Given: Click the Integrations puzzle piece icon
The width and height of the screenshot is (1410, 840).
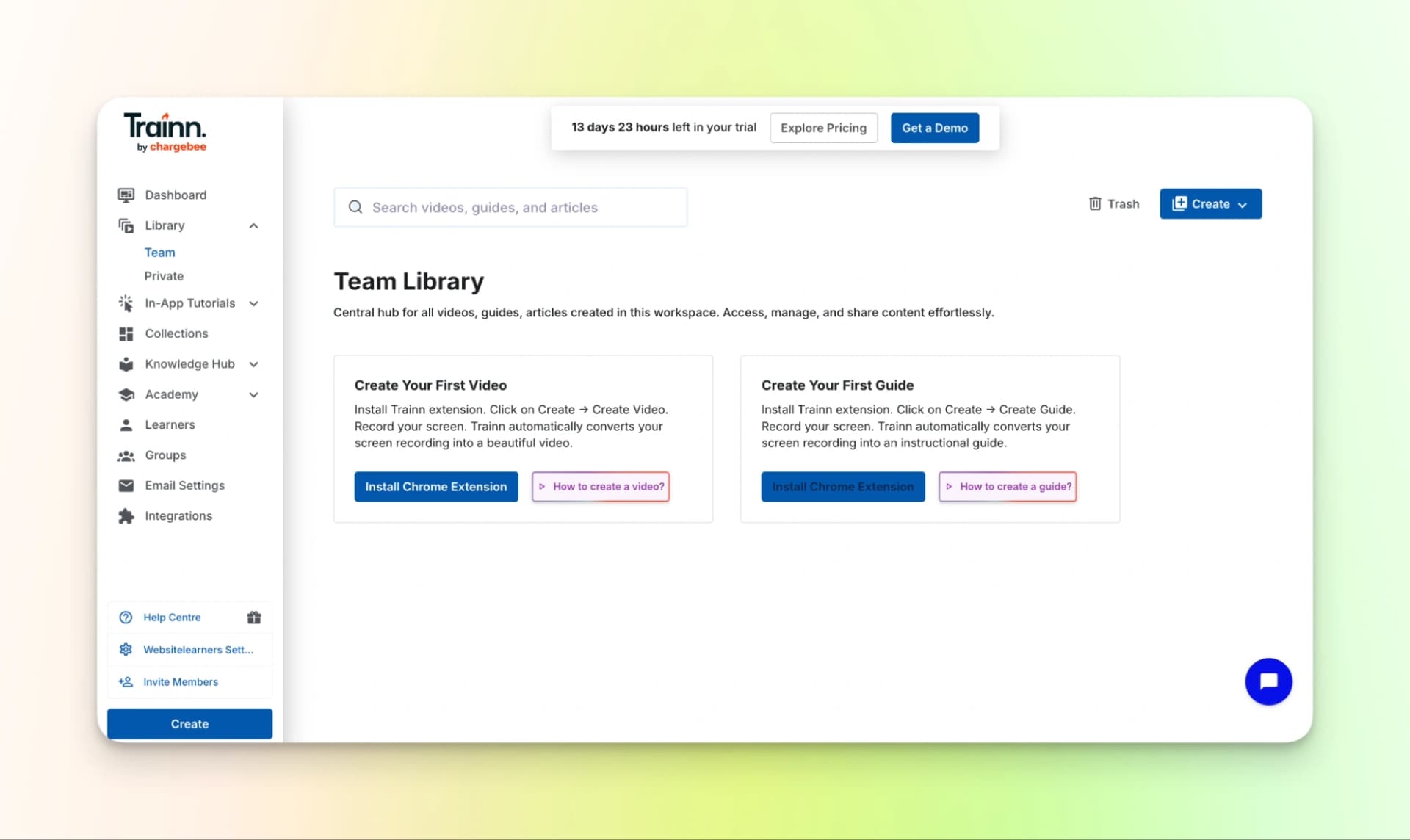Looking at the screenshot, I should (x=126, y=516).
